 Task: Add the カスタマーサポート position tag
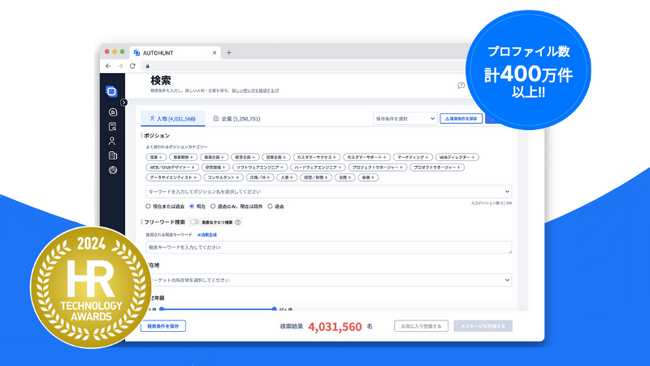pyautogui.click(x=366, y=157)
